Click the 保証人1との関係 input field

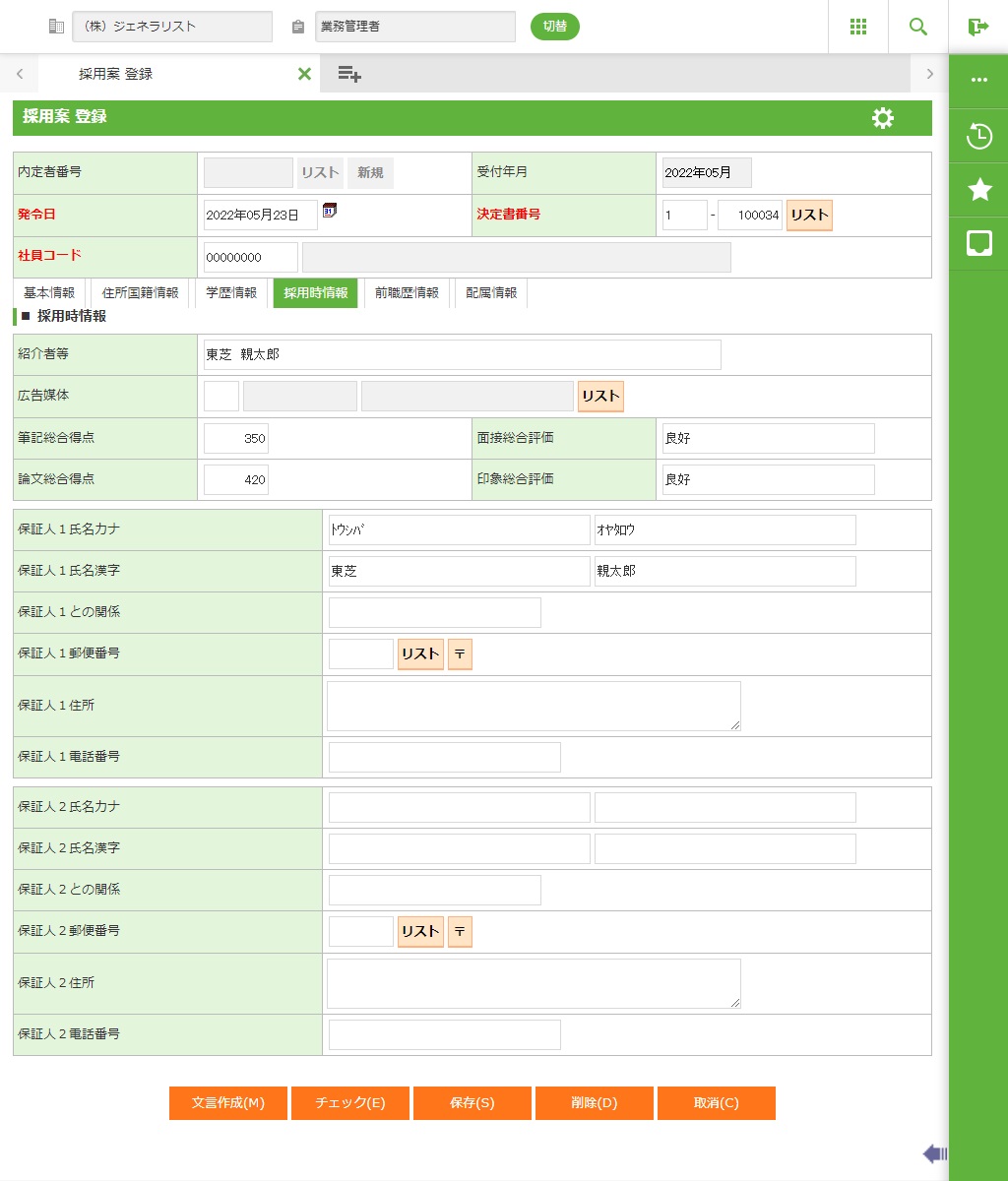coord(435,612)
